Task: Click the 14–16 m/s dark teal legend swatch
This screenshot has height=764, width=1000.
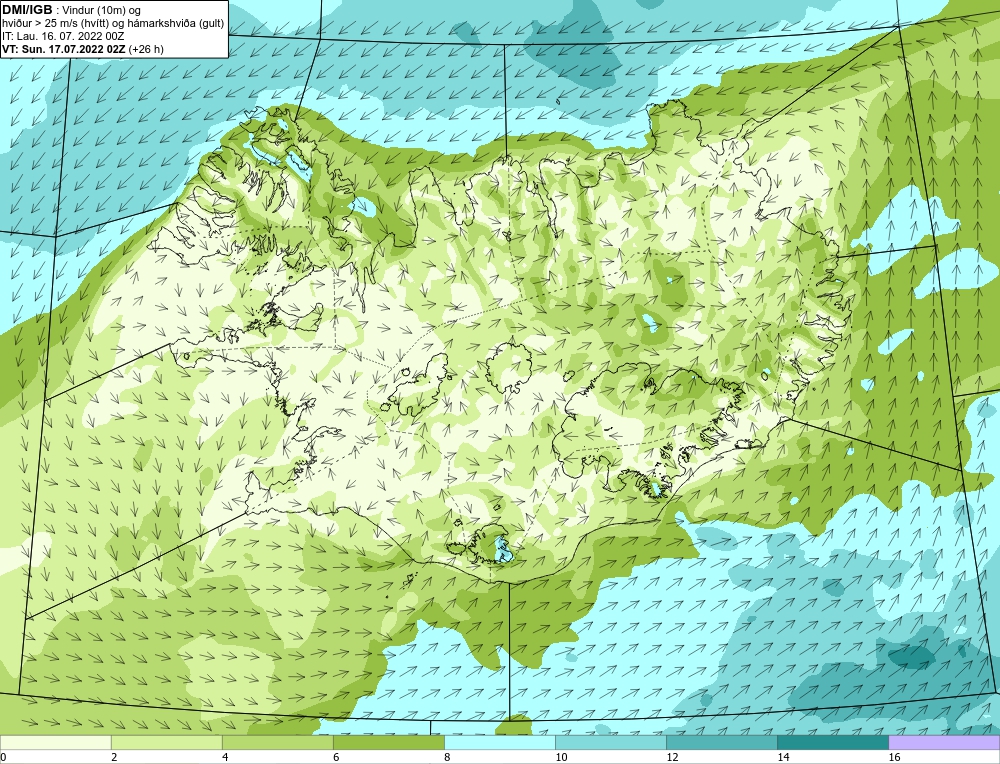Action: (x=832, y=742)
